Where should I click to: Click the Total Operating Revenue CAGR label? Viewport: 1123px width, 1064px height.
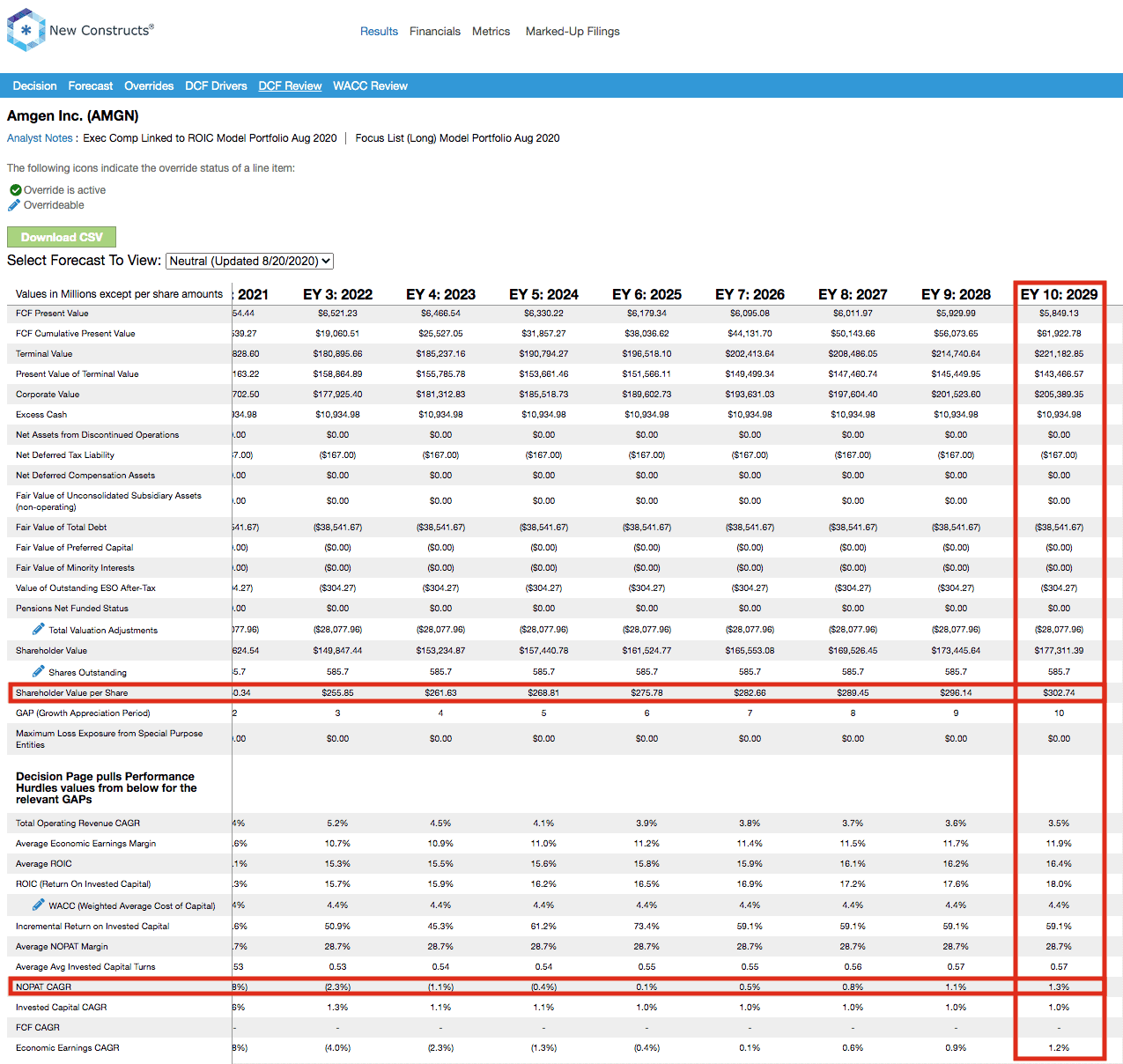[x=78, y=823]
